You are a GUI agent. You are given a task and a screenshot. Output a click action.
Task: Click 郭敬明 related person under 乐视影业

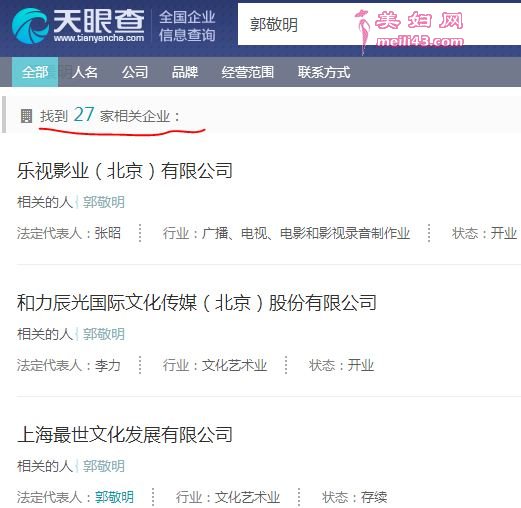[x=104, y=202]
